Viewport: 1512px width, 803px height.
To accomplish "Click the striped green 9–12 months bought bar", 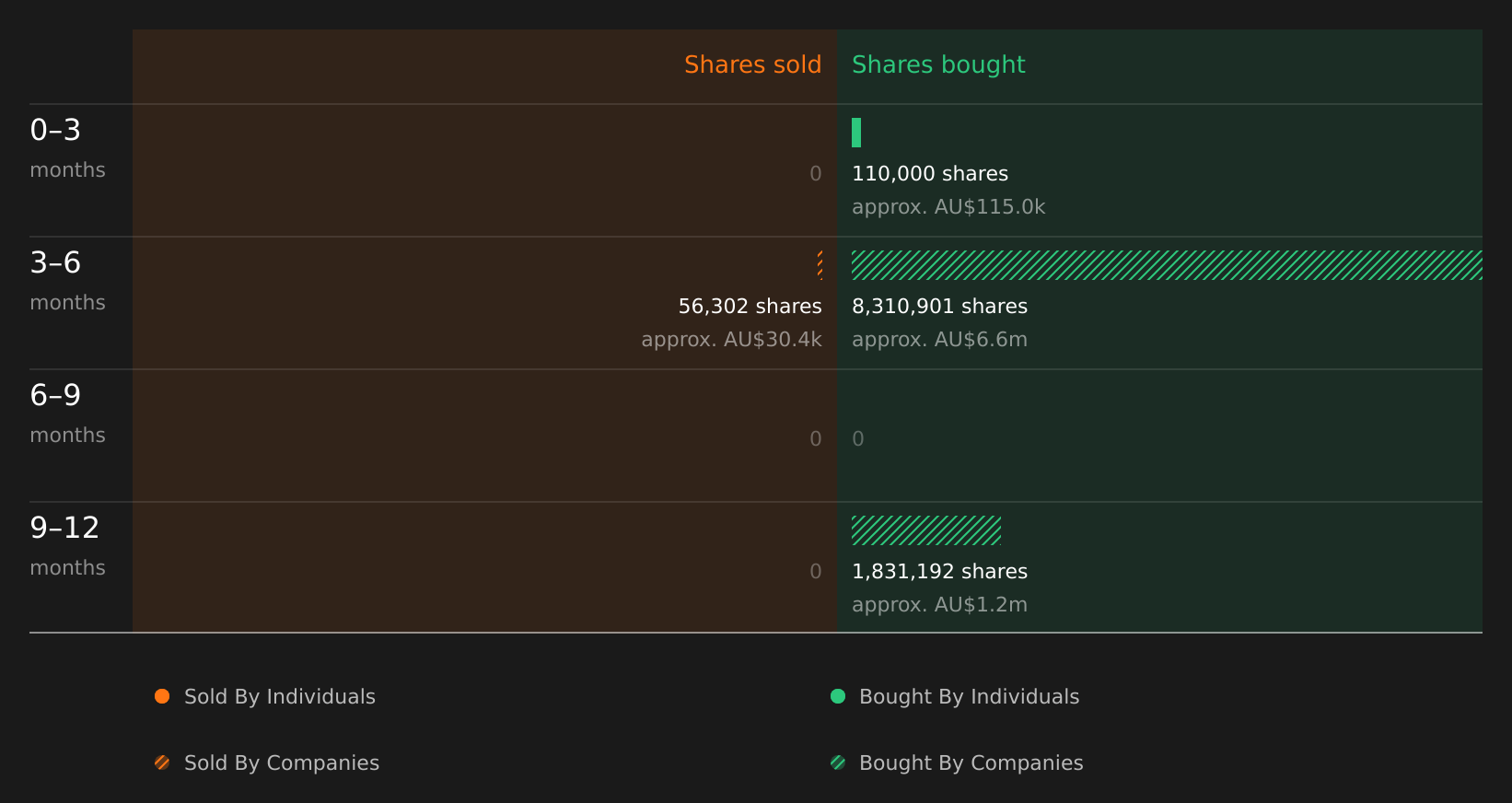I will coord(926,530).
